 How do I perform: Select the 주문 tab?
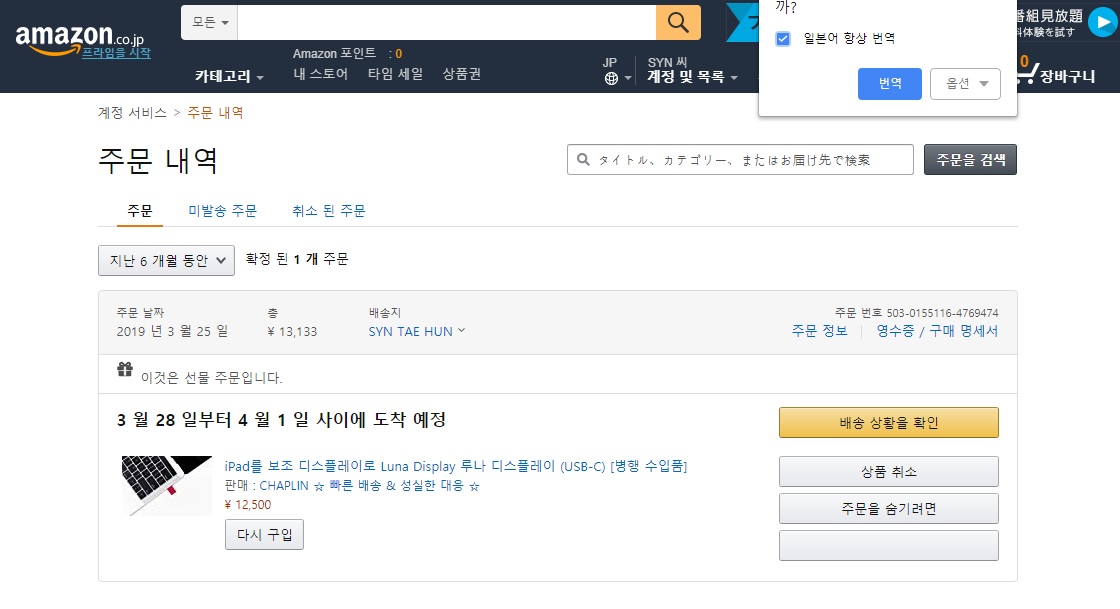(x=140, y=211)
